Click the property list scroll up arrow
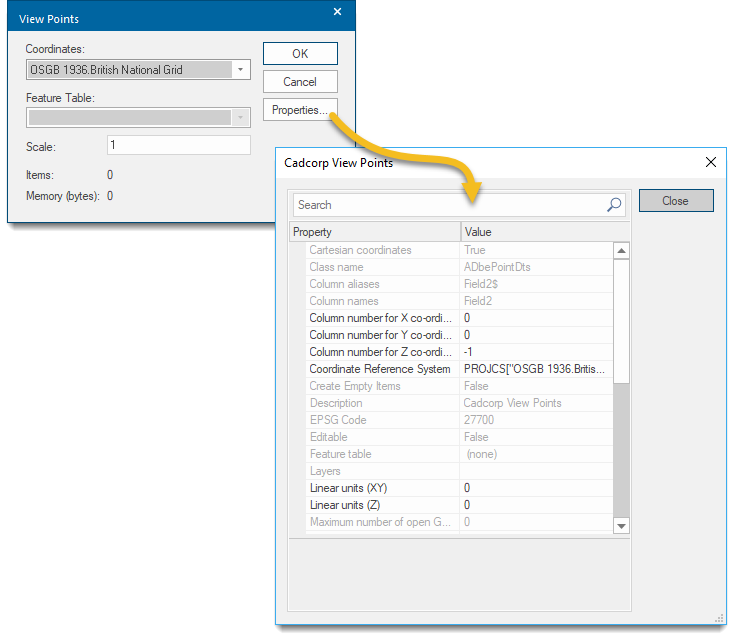 [x=621, y=251]
